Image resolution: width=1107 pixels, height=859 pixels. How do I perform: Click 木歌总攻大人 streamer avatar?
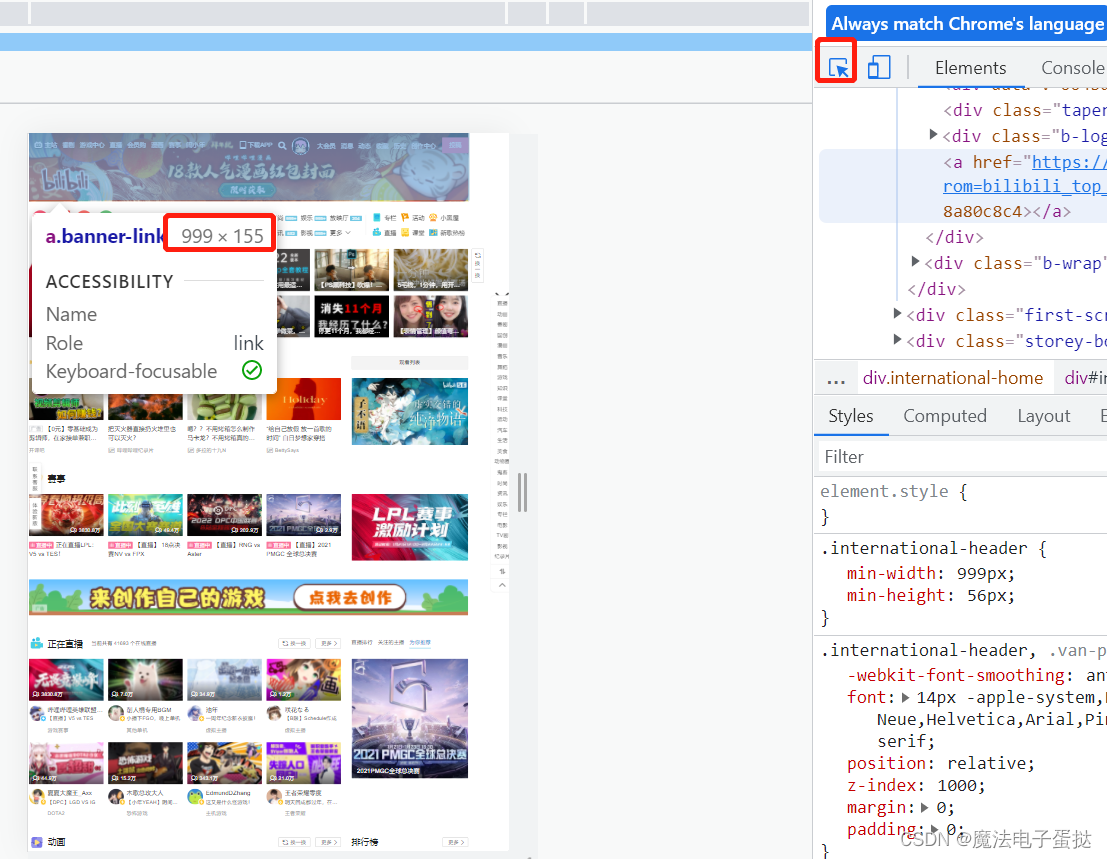click(116, 796)
